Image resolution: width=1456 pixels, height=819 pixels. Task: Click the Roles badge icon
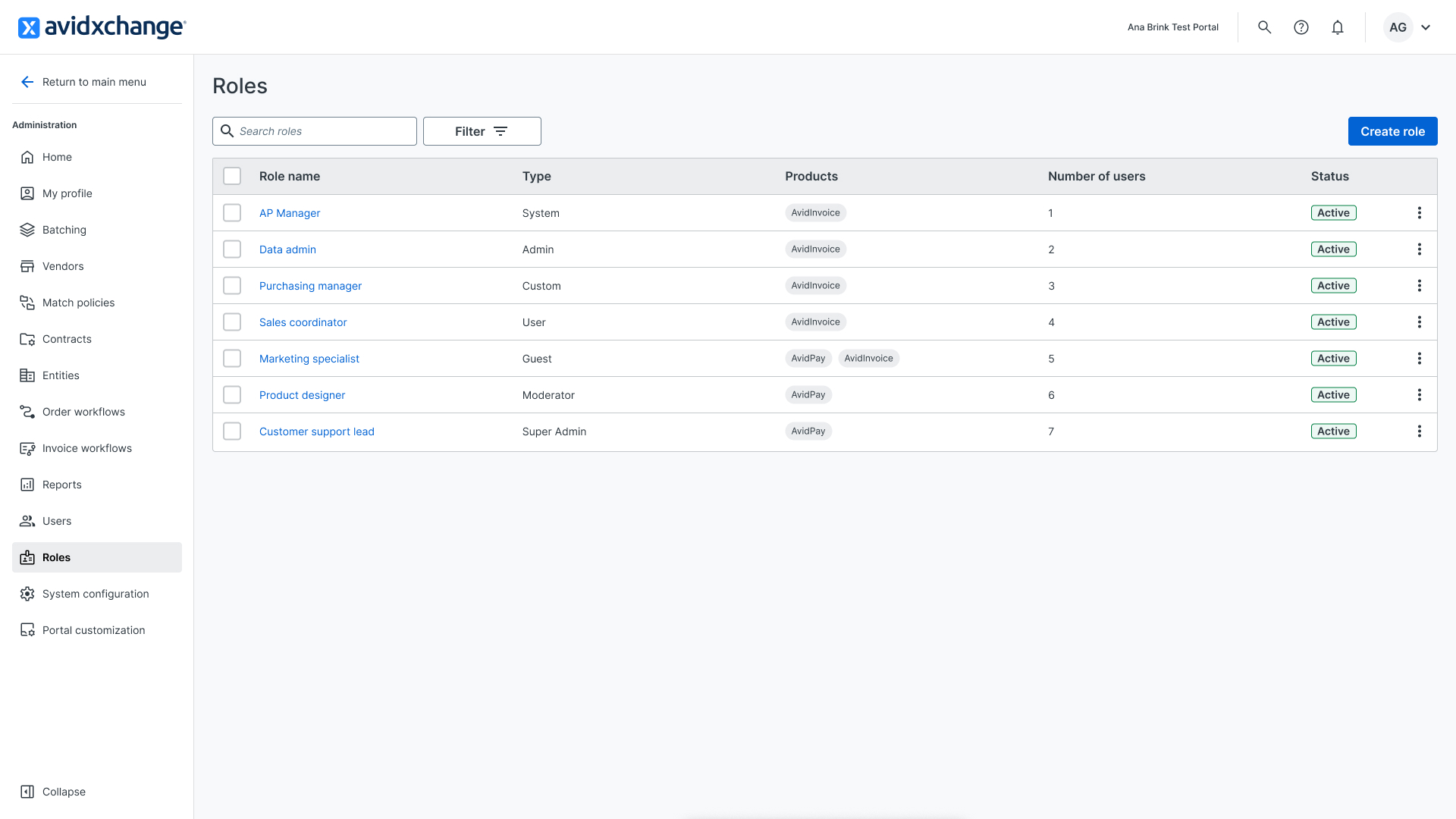click(27, 557)
